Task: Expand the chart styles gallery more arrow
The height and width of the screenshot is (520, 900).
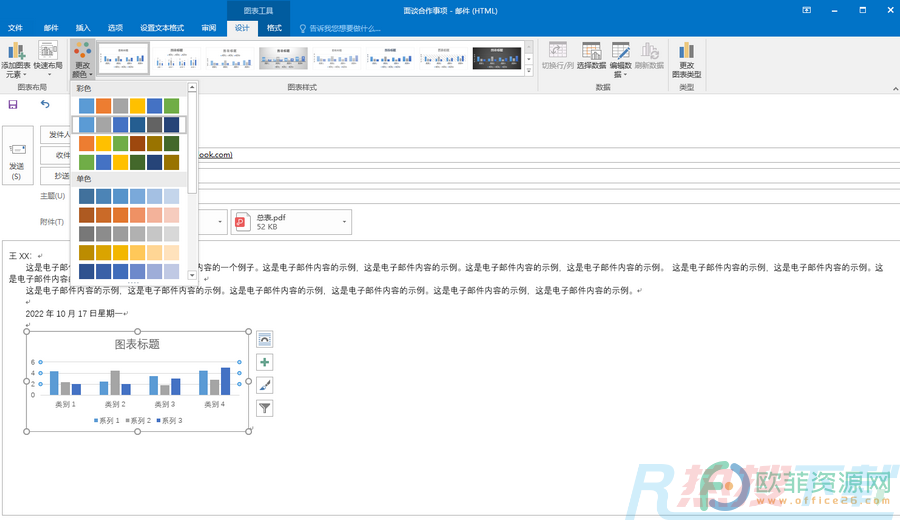Action: [x=529, y=71]
